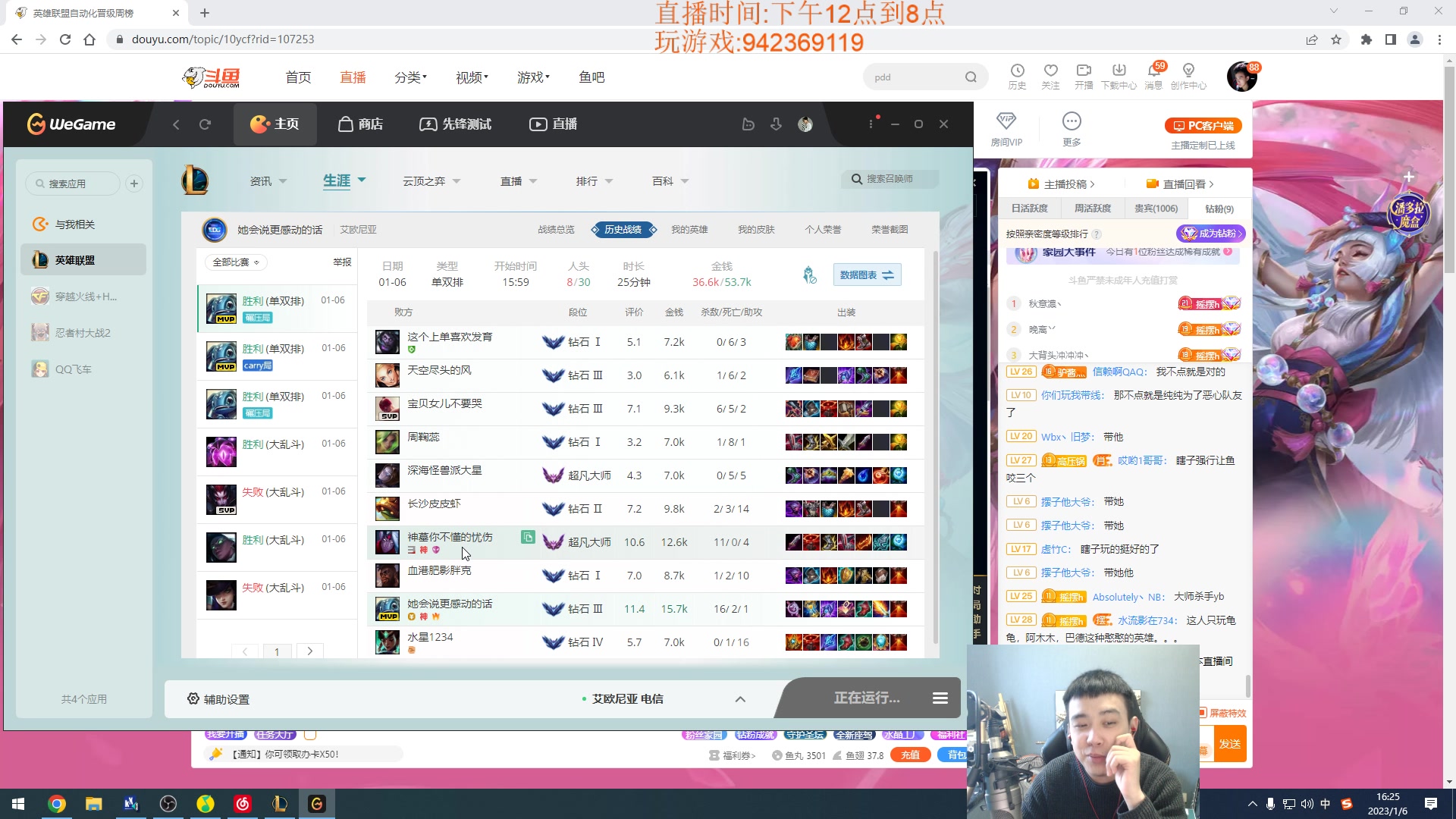The image size is (1456, 819).
Task: Open the 生涯 dropdown menu
Action: click(x=344, y=180)
